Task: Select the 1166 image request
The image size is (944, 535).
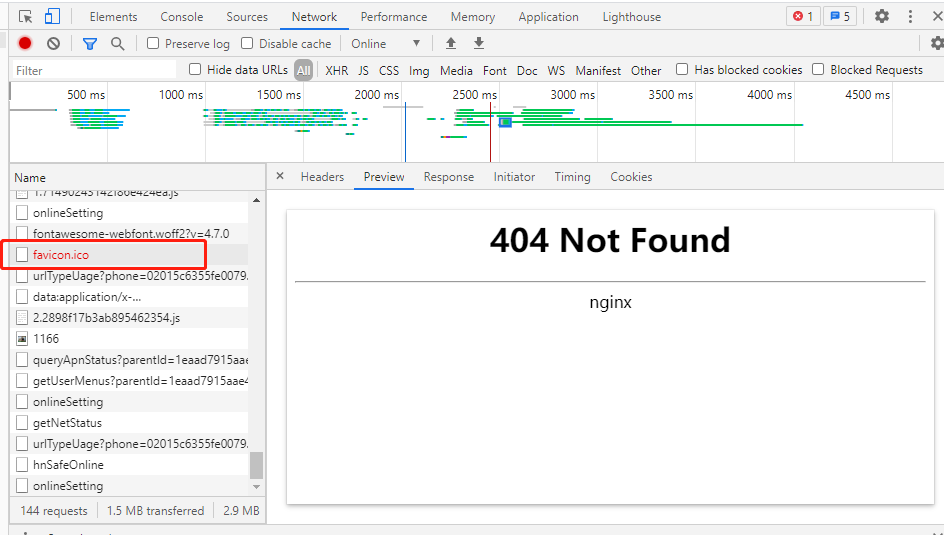Action: click(129, 339)
